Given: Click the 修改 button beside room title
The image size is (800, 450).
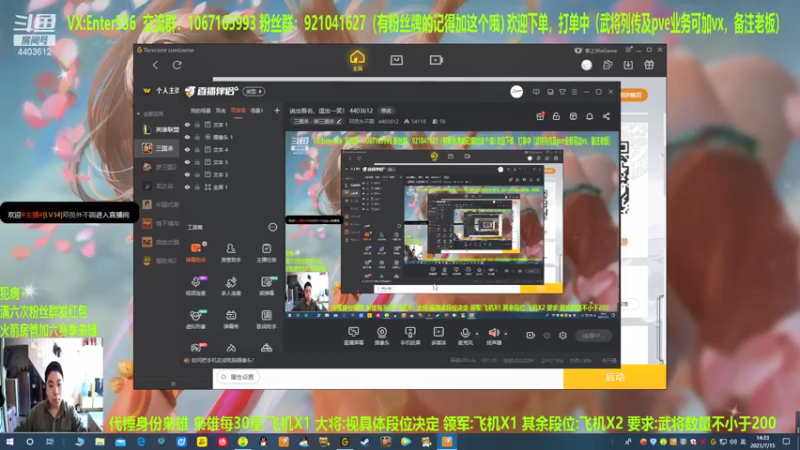Looking at the screenshot, I should pos(386,111).
